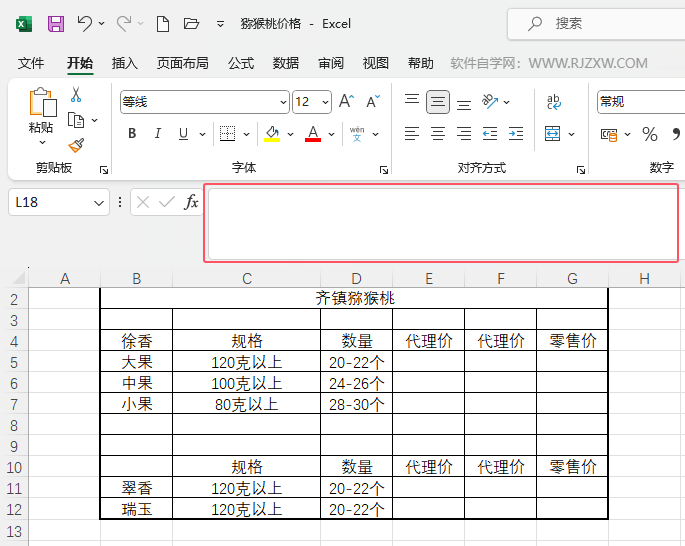Click inside the formula bar input
The height and width of the screenshot is (546, 685).
point(443,223)
